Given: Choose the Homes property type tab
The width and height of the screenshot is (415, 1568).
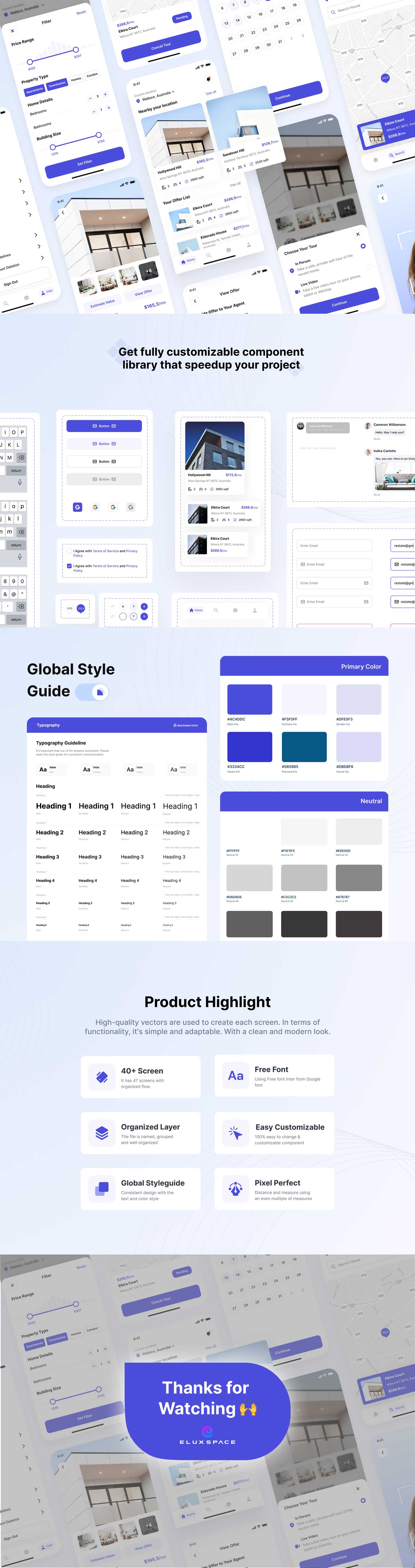Looking at the screenshot, I should click(76, 79).
